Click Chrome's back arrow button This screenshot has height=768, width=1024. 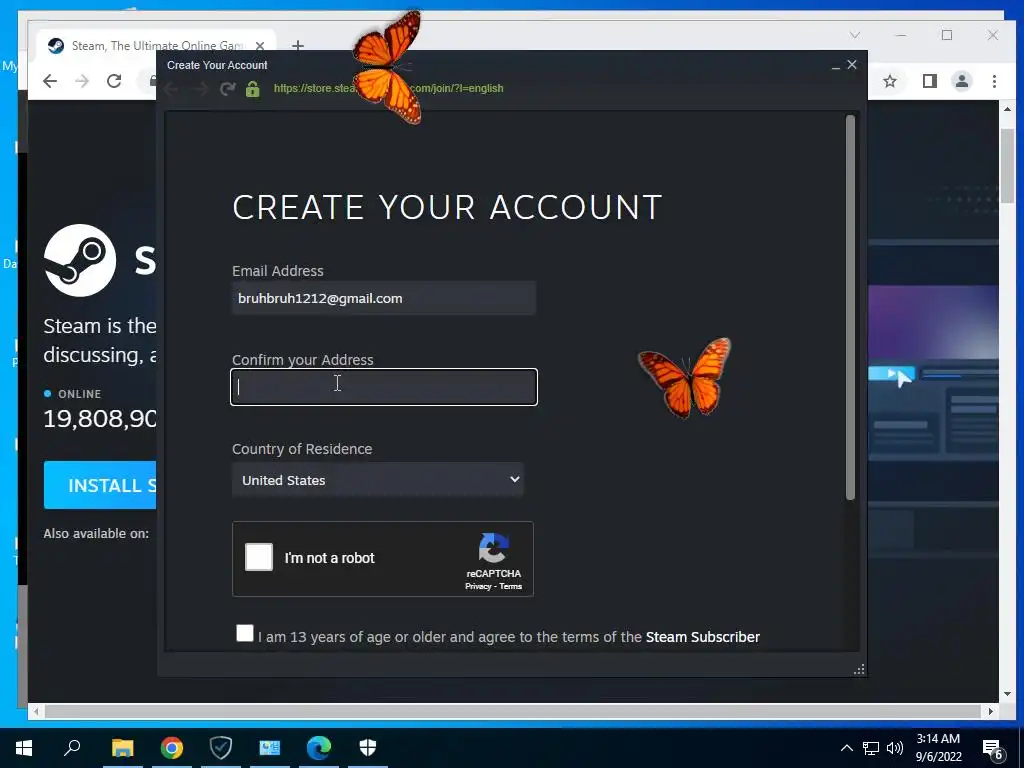point(50,81)
